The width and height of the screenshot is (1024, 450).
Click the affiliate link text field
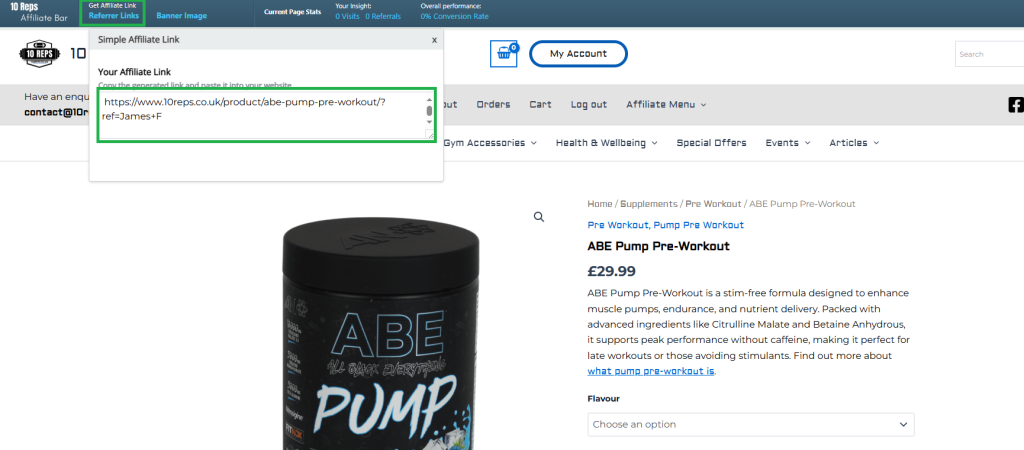coord(261,116)
